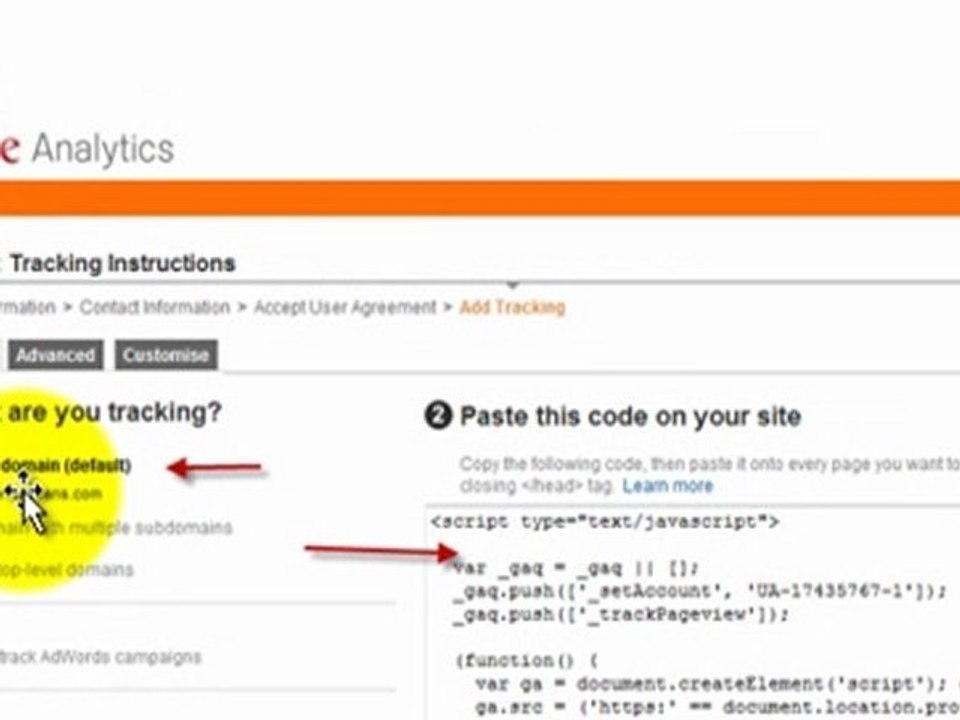Choose the multiple subdomains option
This screenshot has width=960, height=720.
[x=116, y=527]
